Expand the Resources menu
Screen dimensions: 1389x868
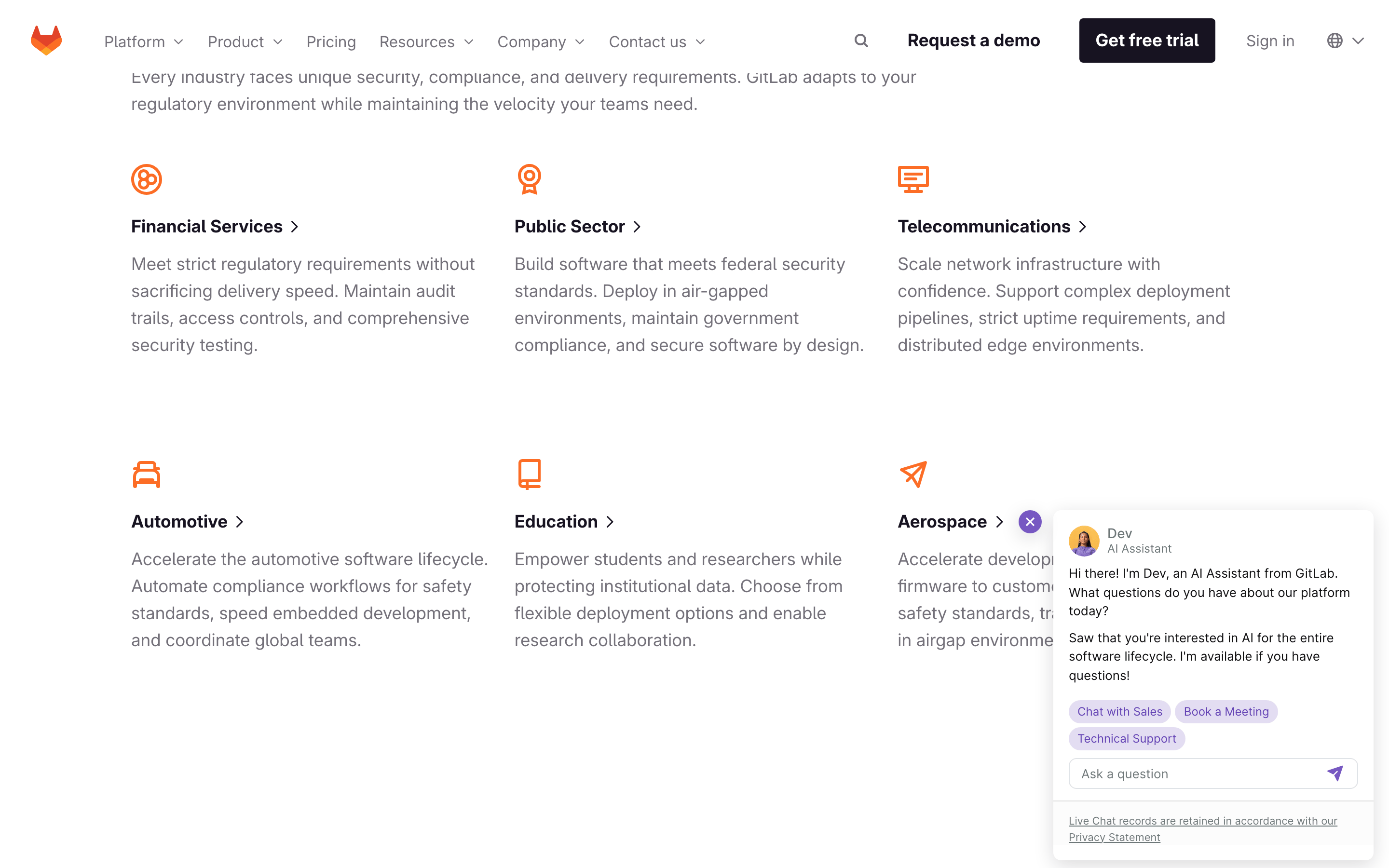pos(426,41)
